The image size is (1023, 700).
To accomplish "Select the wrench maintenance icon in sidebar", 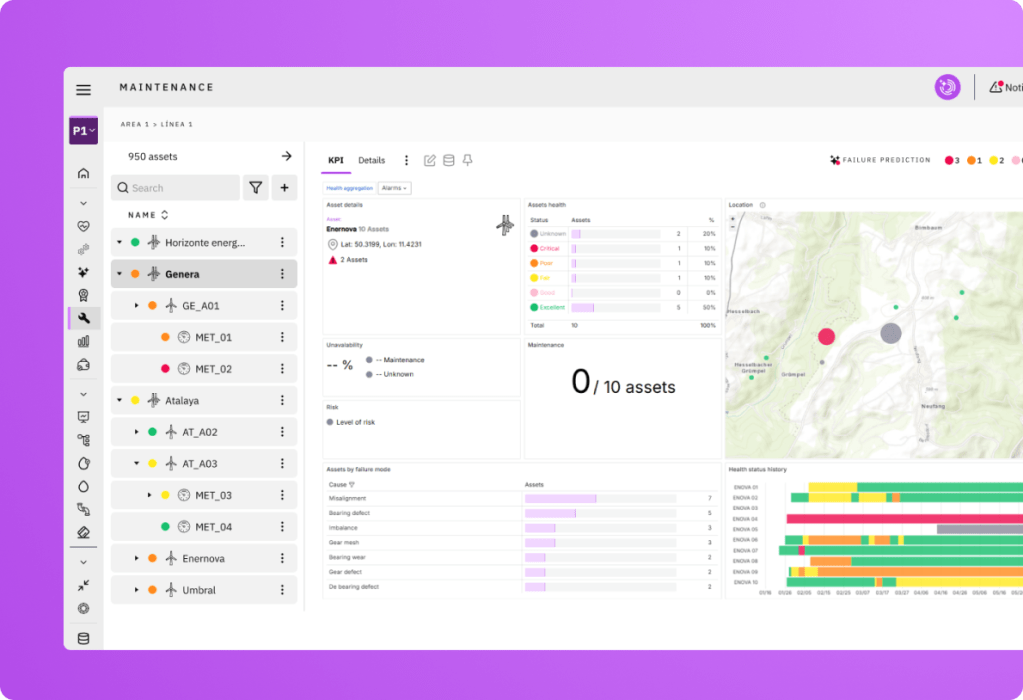I will click(83, 319).
